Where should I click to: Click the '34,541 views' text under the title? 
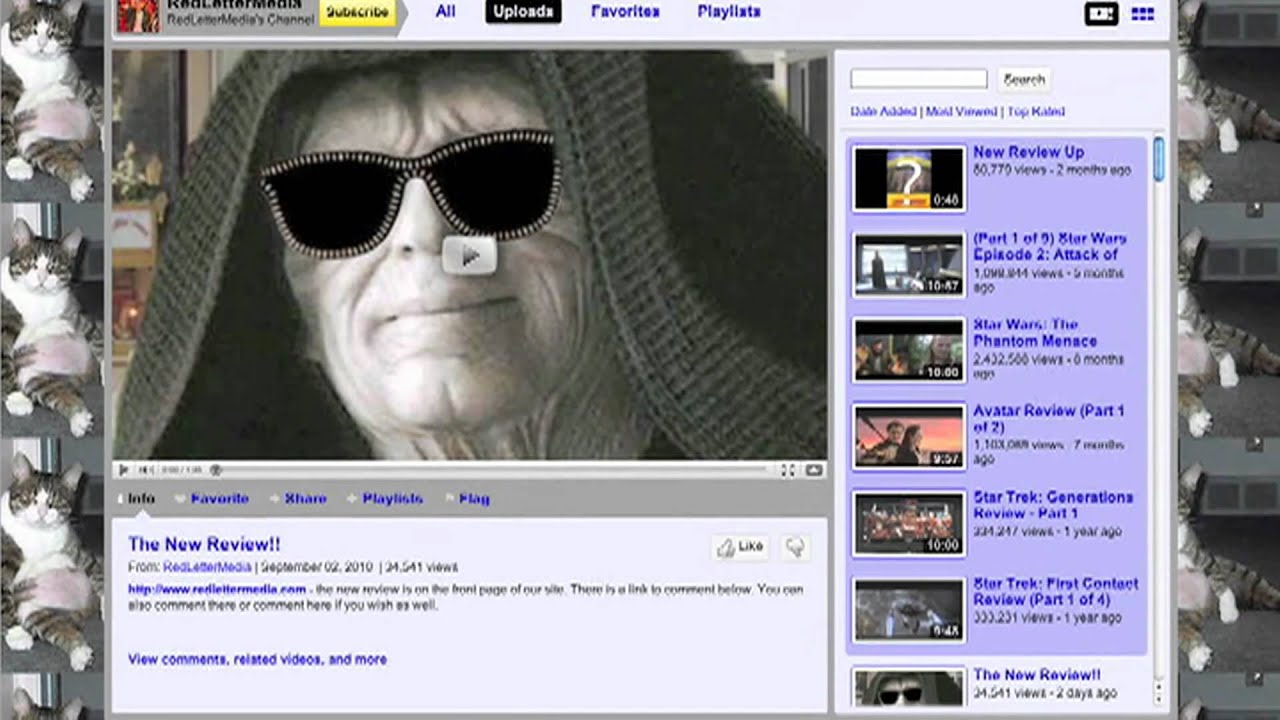pyautogui.click(x=421, y=567)
